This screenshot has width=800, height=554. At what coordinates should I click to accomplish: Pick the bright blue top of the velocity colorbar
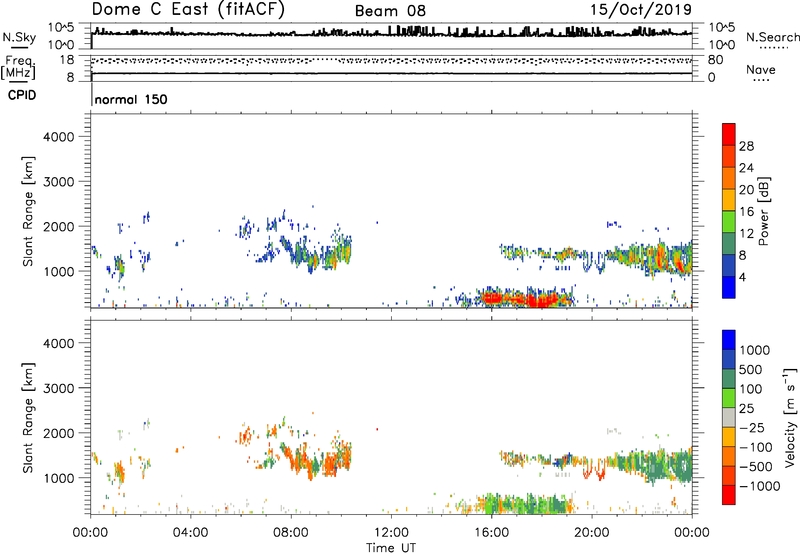729,340
